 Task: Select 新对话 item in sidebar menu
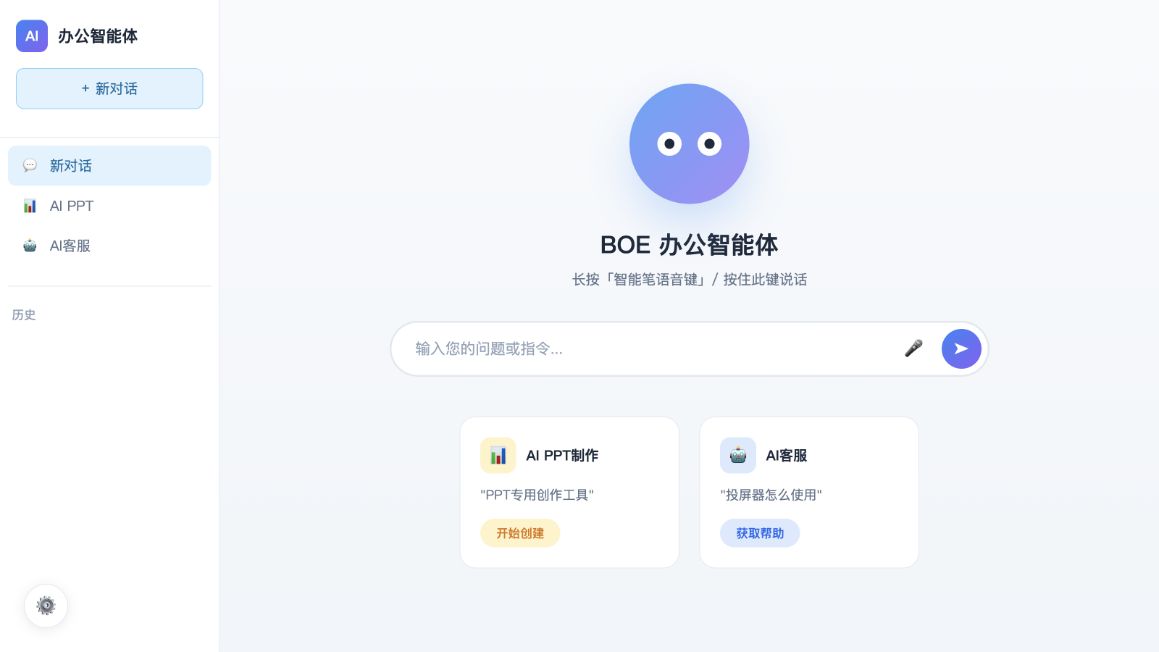coord(109,166)
